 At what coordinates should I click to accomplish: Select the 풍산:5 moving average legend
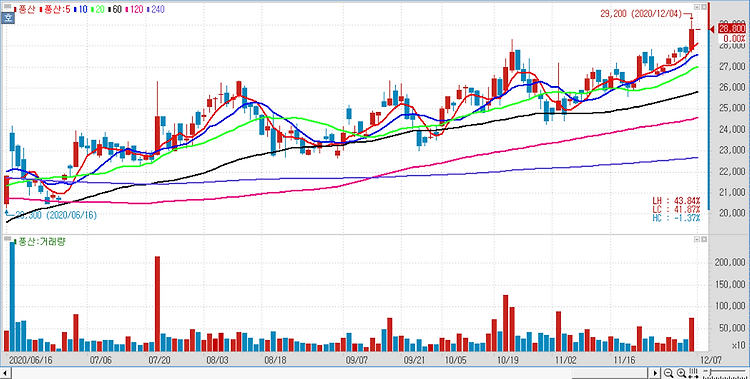[54, 10]
